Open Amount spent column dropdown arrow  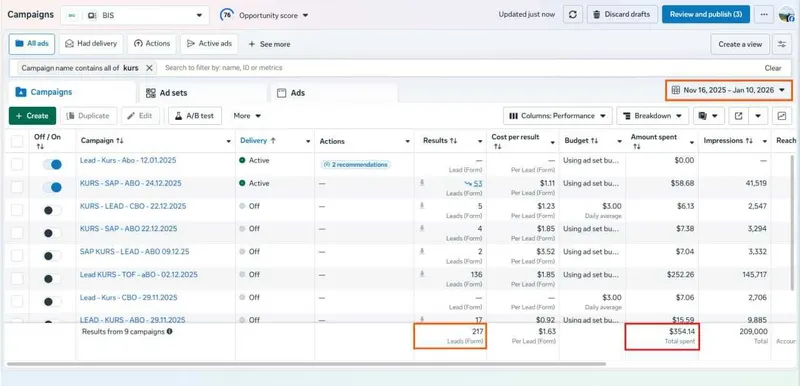coord(692,142)
